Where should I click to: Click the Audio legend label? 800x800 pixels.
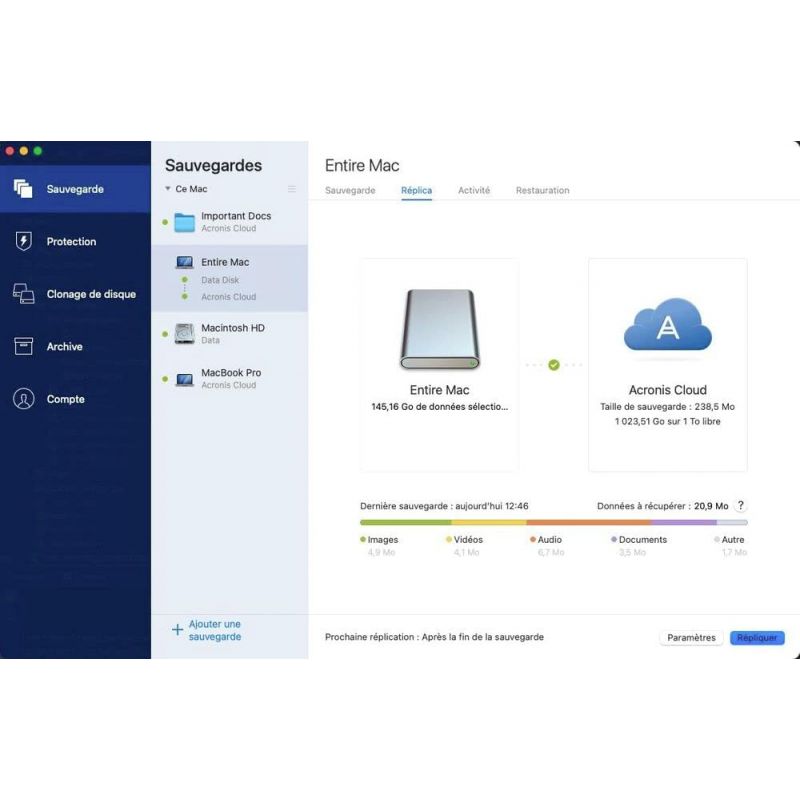click(x=549, y=540)
